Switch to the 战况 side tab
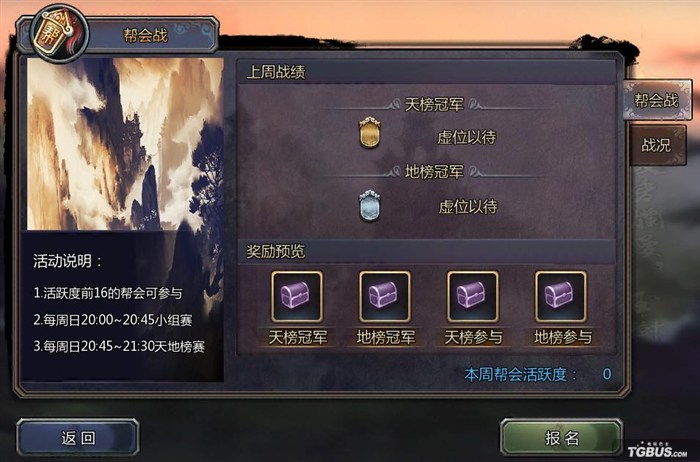The image size is (700, 462). (656, 145)
